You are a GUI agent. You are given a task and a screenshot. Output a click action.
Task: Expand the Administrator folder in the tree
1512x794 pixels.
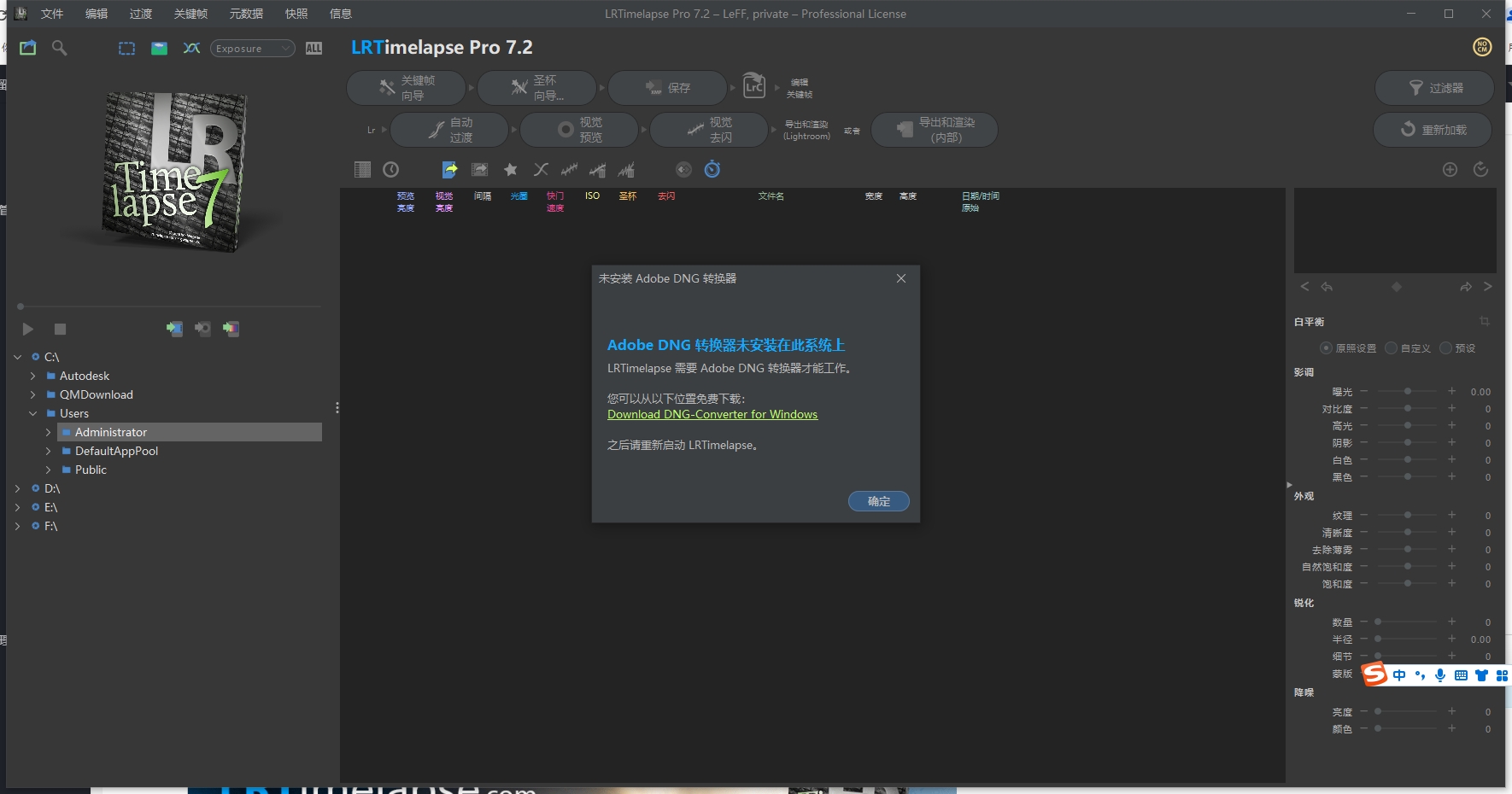coord(49,433)
